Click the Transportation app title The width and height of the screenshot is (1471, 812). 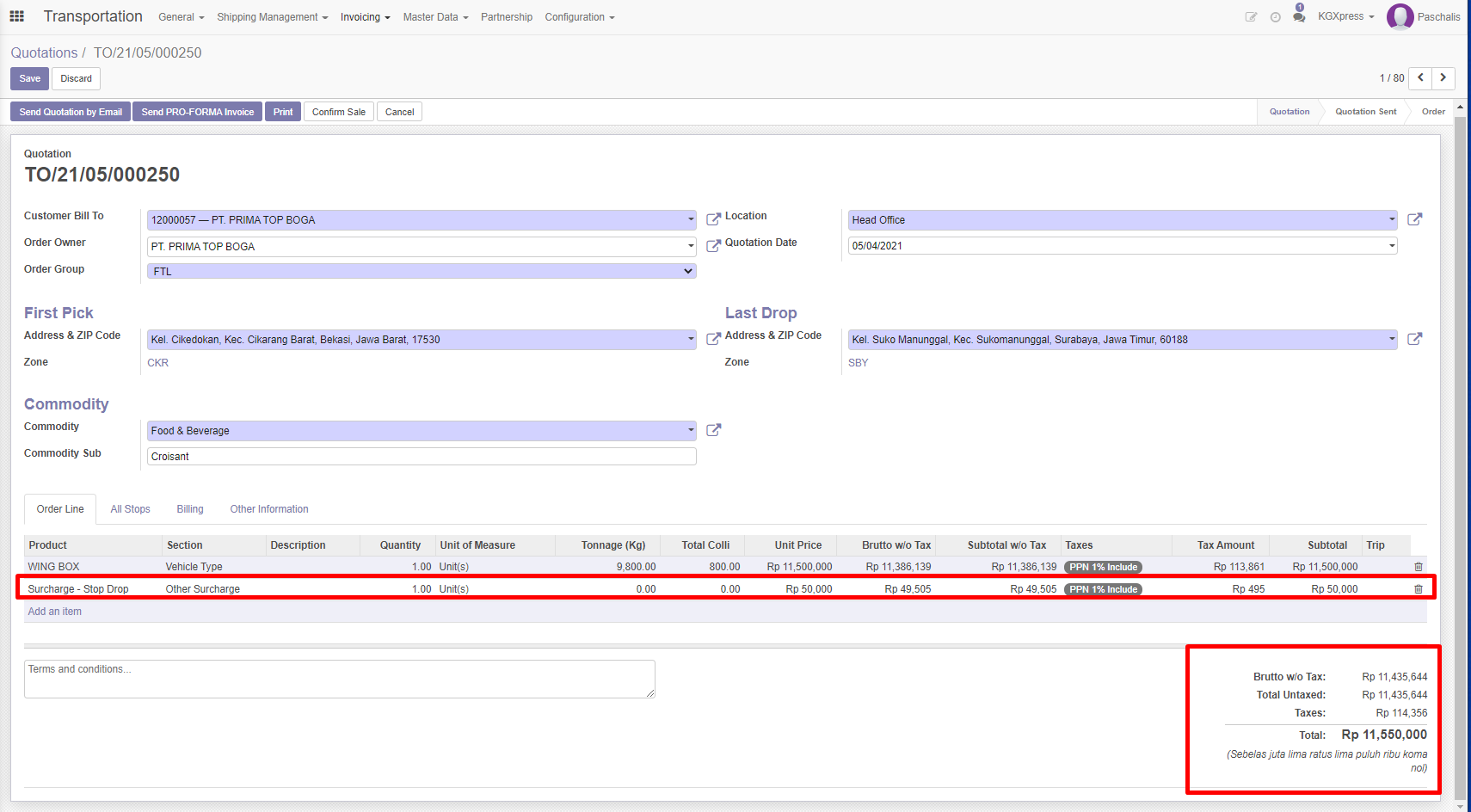pos(93,16)
